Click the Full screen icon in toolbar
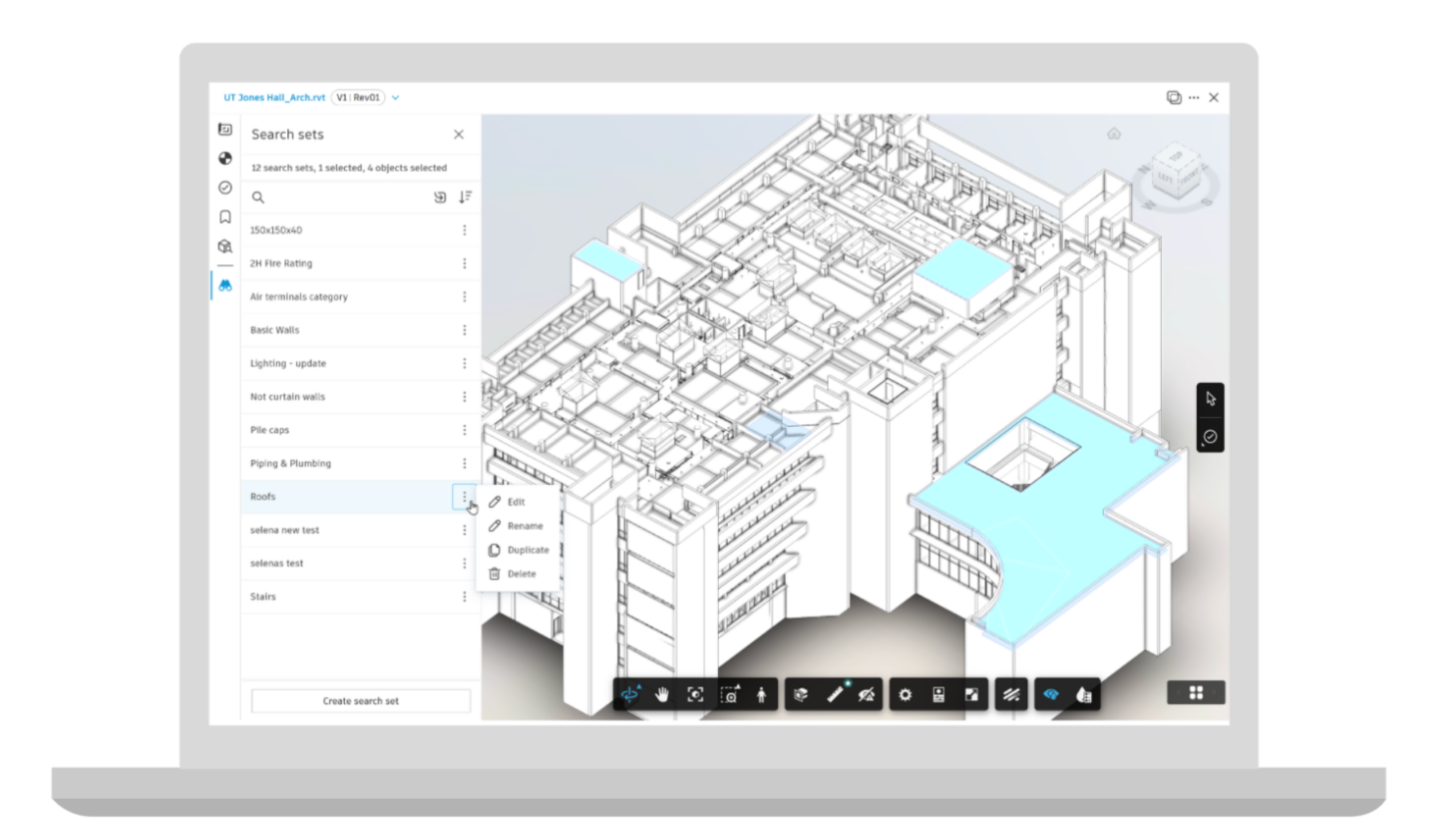 point(971,694)
